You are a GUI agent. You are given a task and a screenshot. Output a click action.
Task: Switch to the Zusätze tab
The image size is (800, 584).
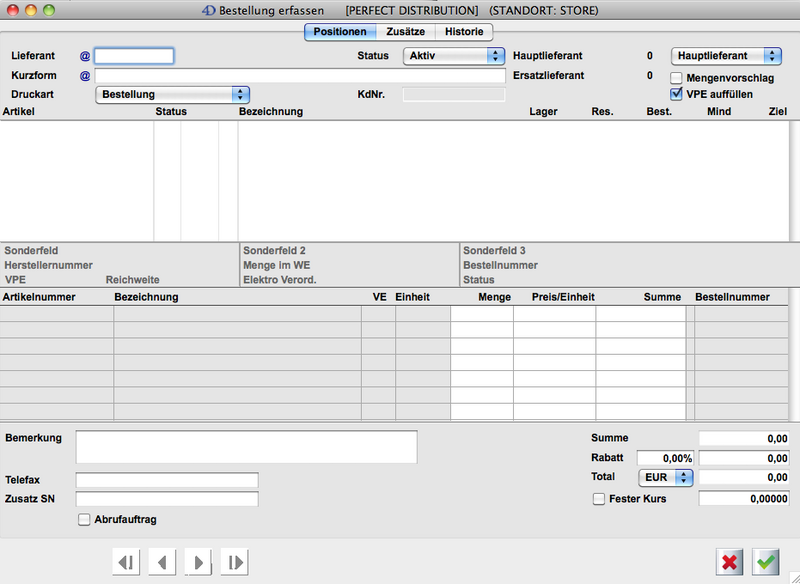point(405,32)
